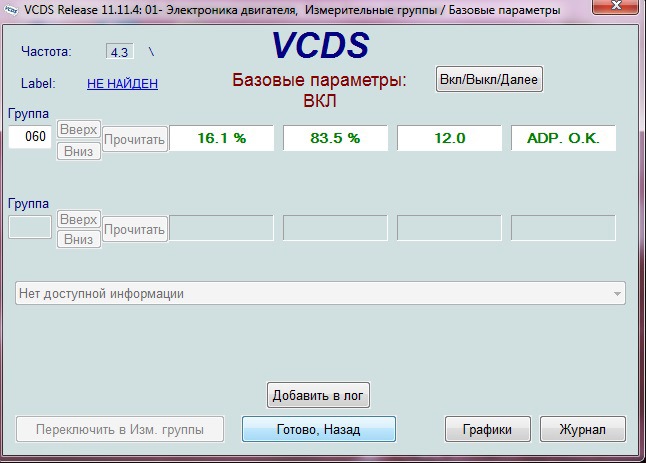
Task: Click Переключить в Изм. группы button
Action: tap(120, 429)
